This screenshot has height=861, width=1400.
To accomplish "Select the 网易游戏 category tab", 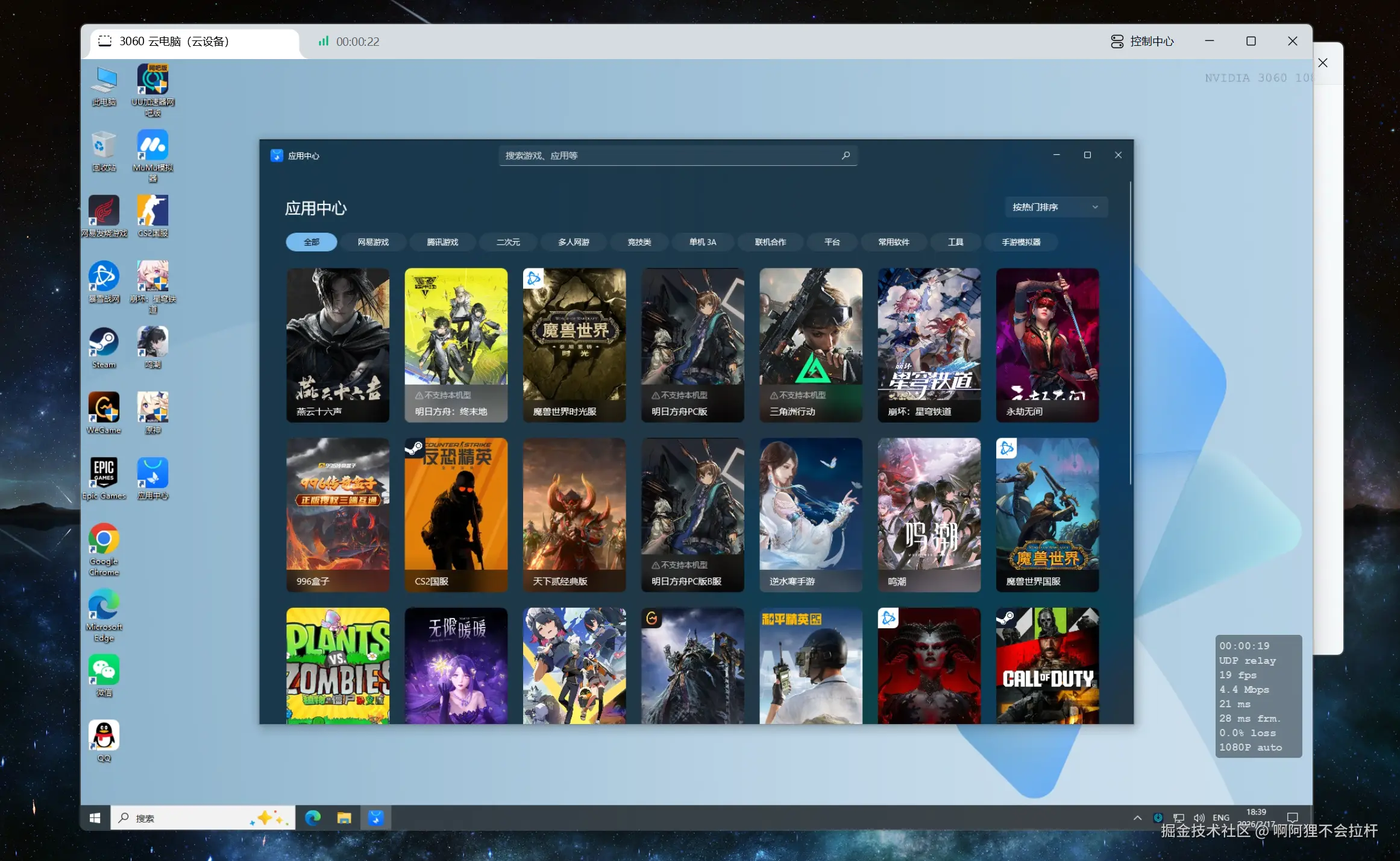I will click(x=373, y=242).
